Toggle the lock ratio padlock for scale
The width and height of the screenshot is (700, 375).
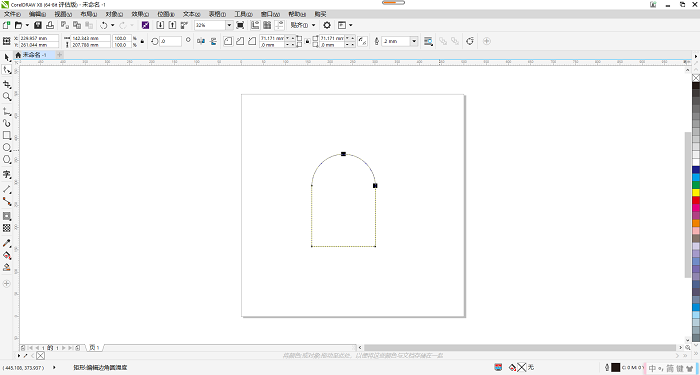[142, 41]
